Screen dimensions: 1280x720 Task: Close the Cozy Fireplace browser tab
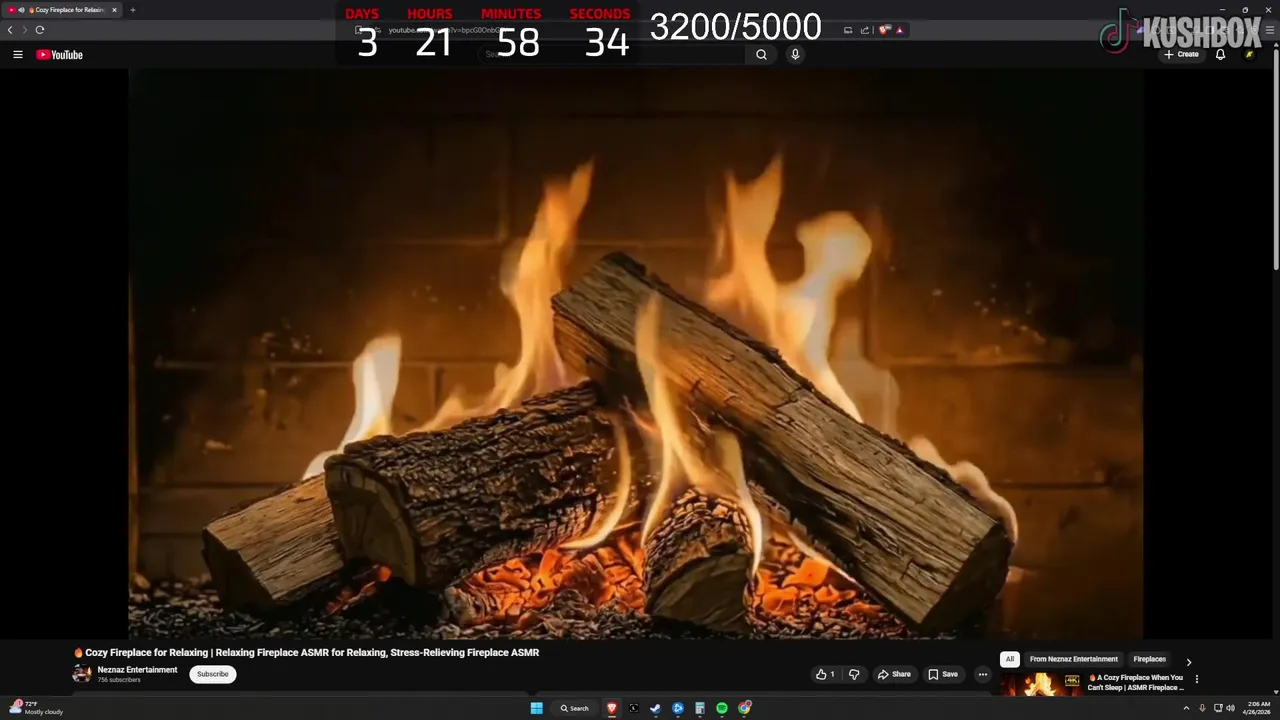tap(114, 10)
